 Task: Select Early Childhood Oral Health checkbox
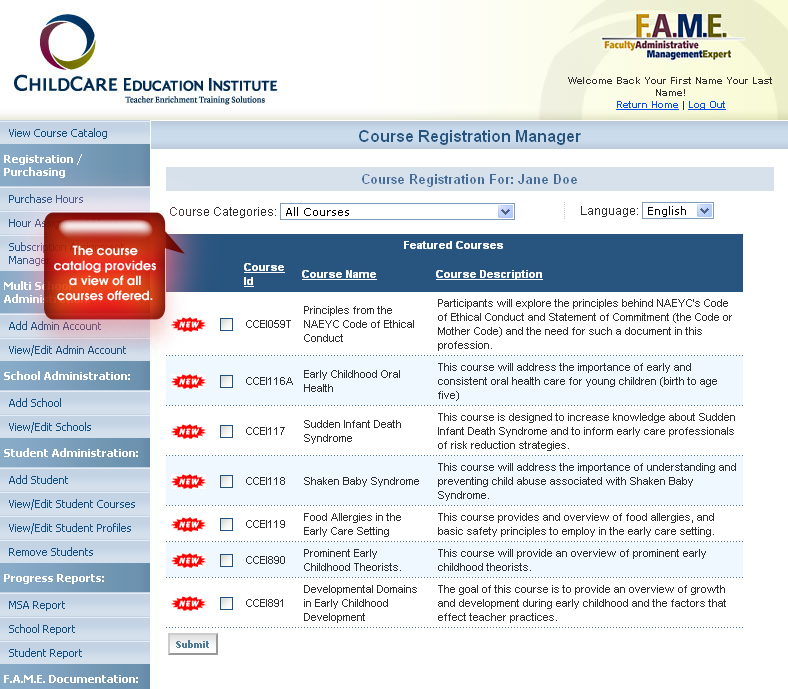click(x=227, y=381)
